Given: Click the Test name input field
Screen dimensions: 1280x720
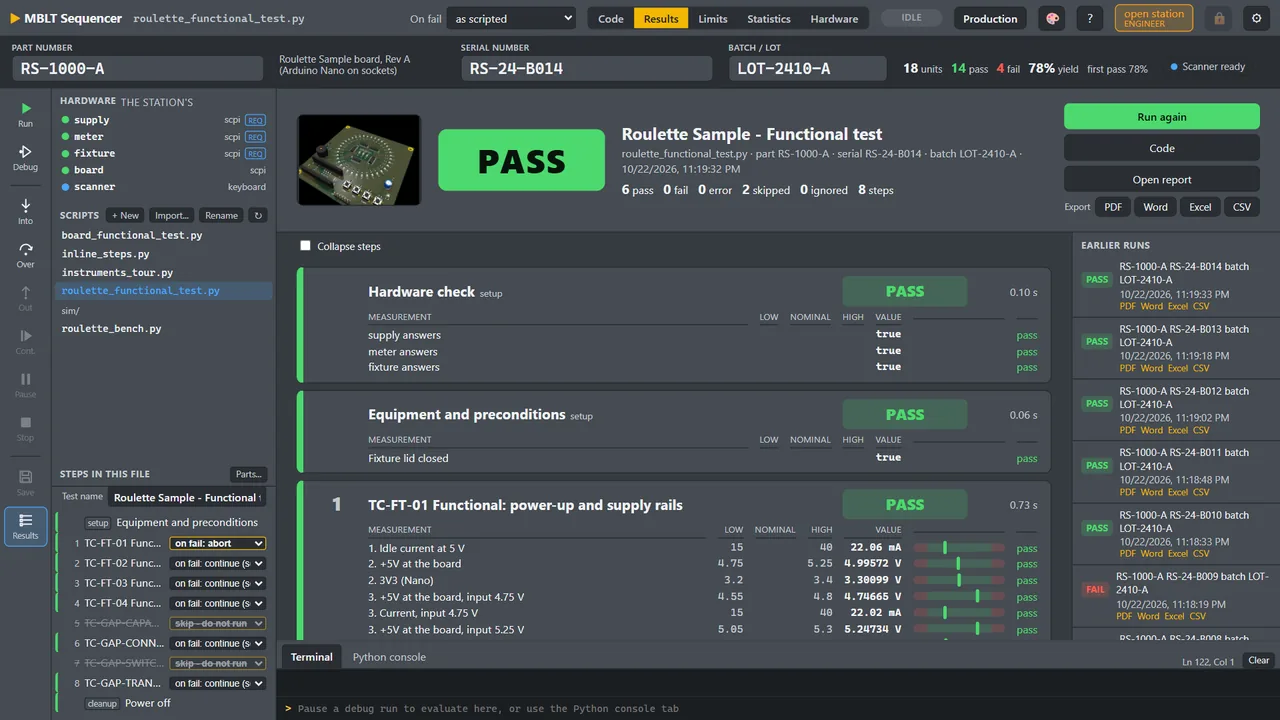Looking at the screenshot, I should click(x=186, y=497).
